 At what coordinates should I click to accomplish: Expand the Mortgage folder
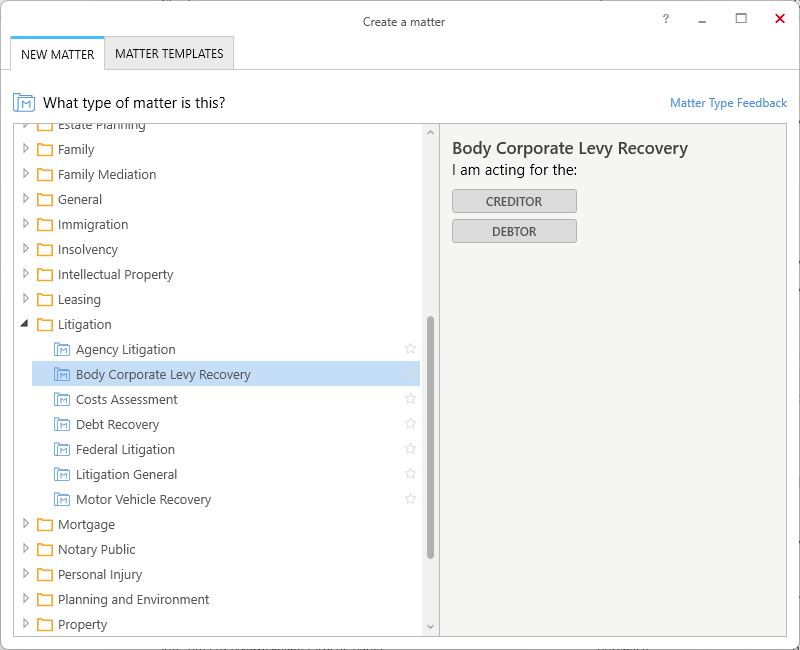(x=26, y=523)
